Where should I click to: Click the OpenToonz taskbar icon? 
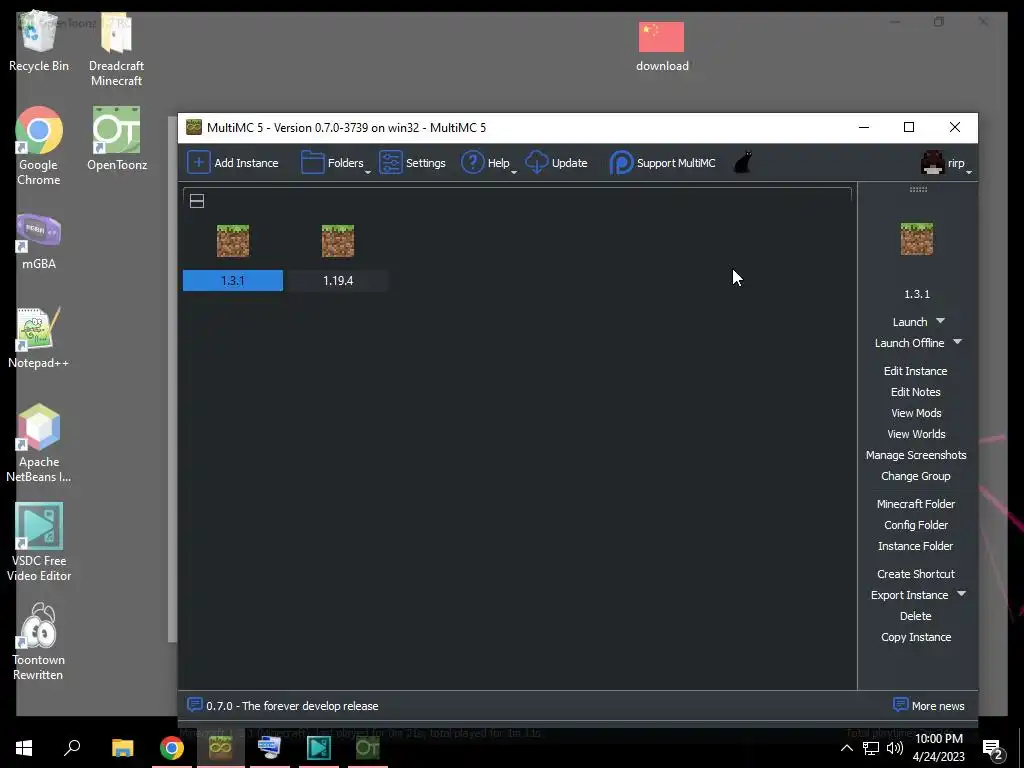[x=368, y=748]
